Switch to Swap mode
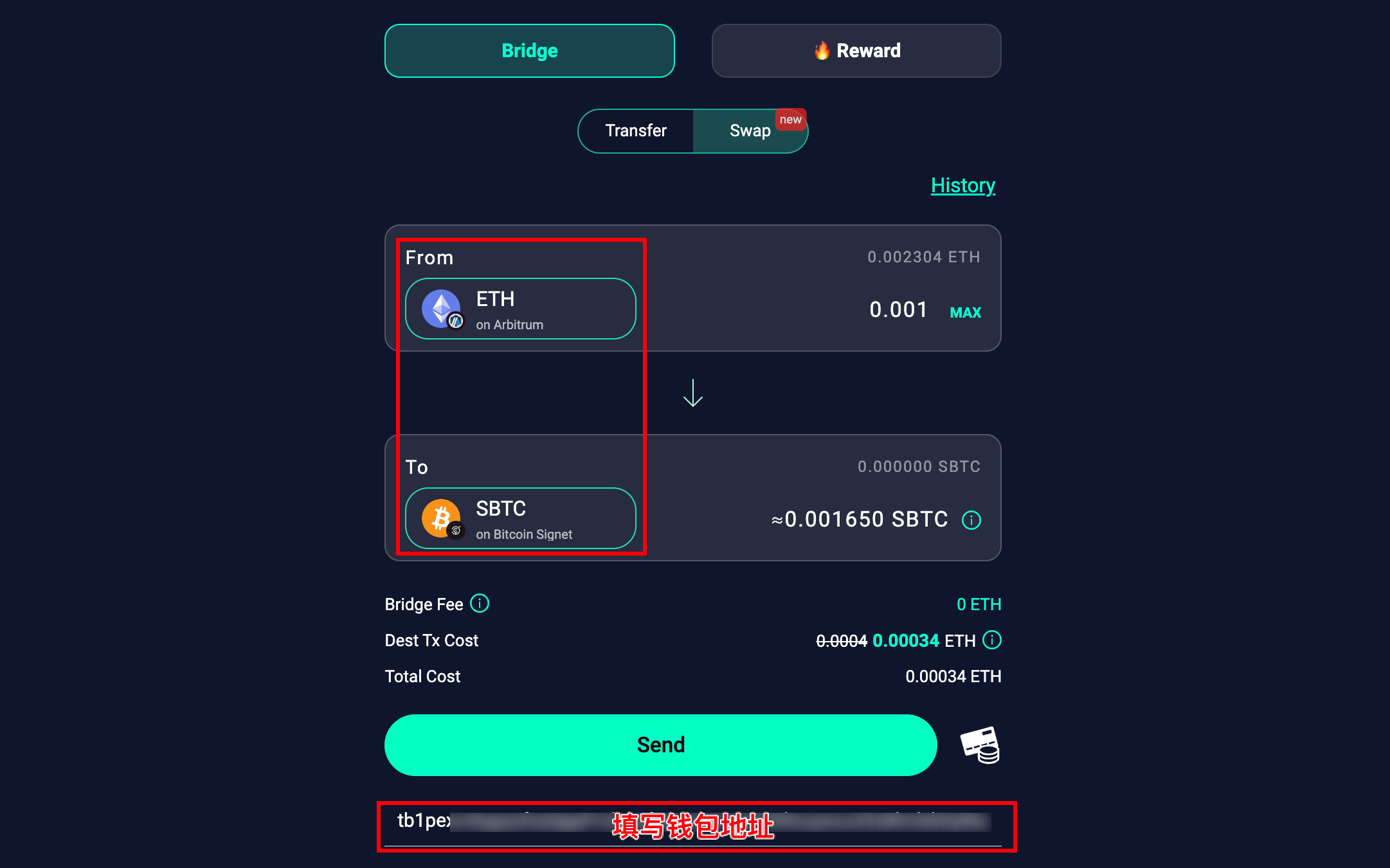 [750, 131]
